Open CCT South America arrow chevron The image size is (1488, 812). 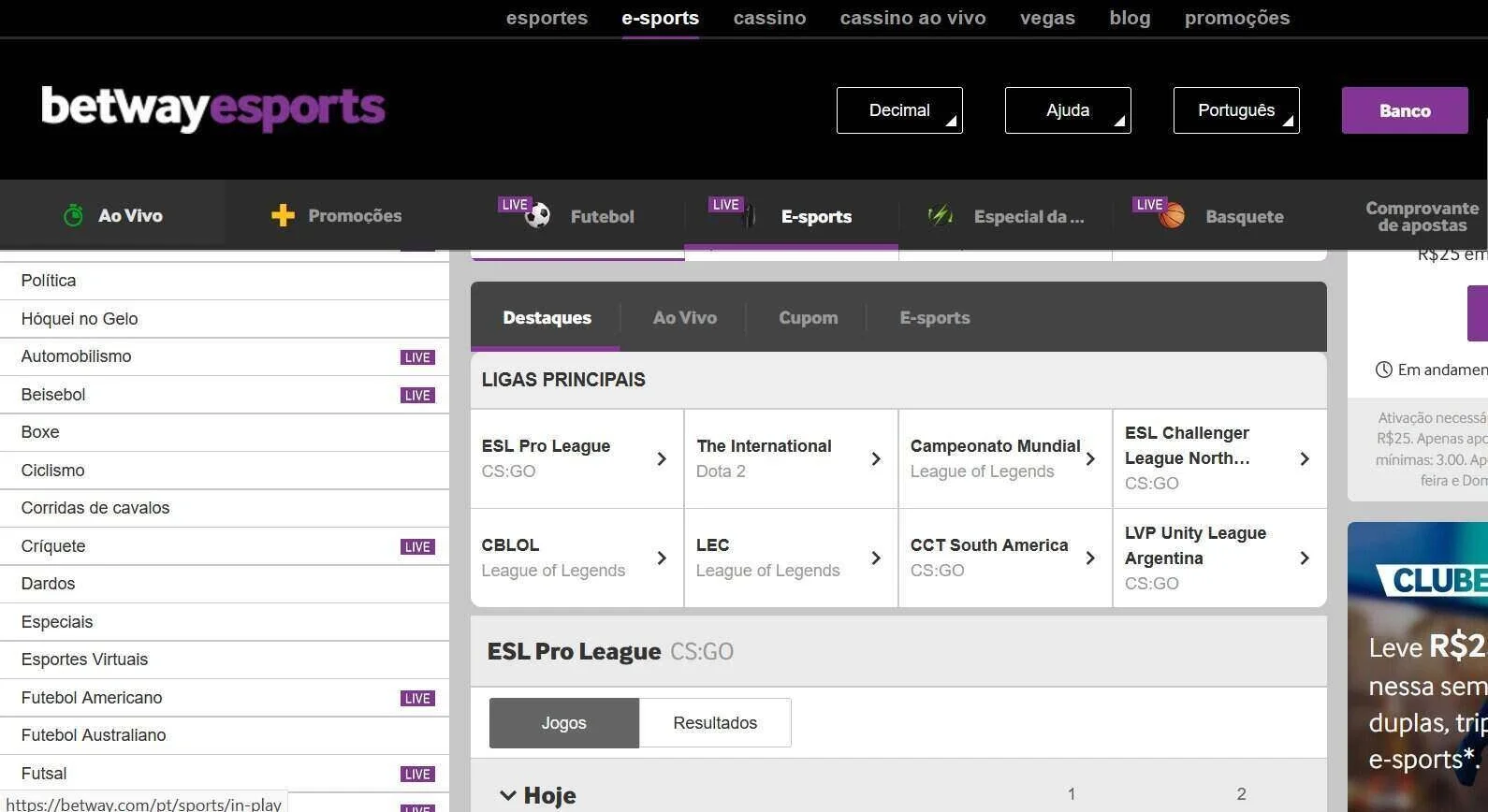click(1090, 558)
